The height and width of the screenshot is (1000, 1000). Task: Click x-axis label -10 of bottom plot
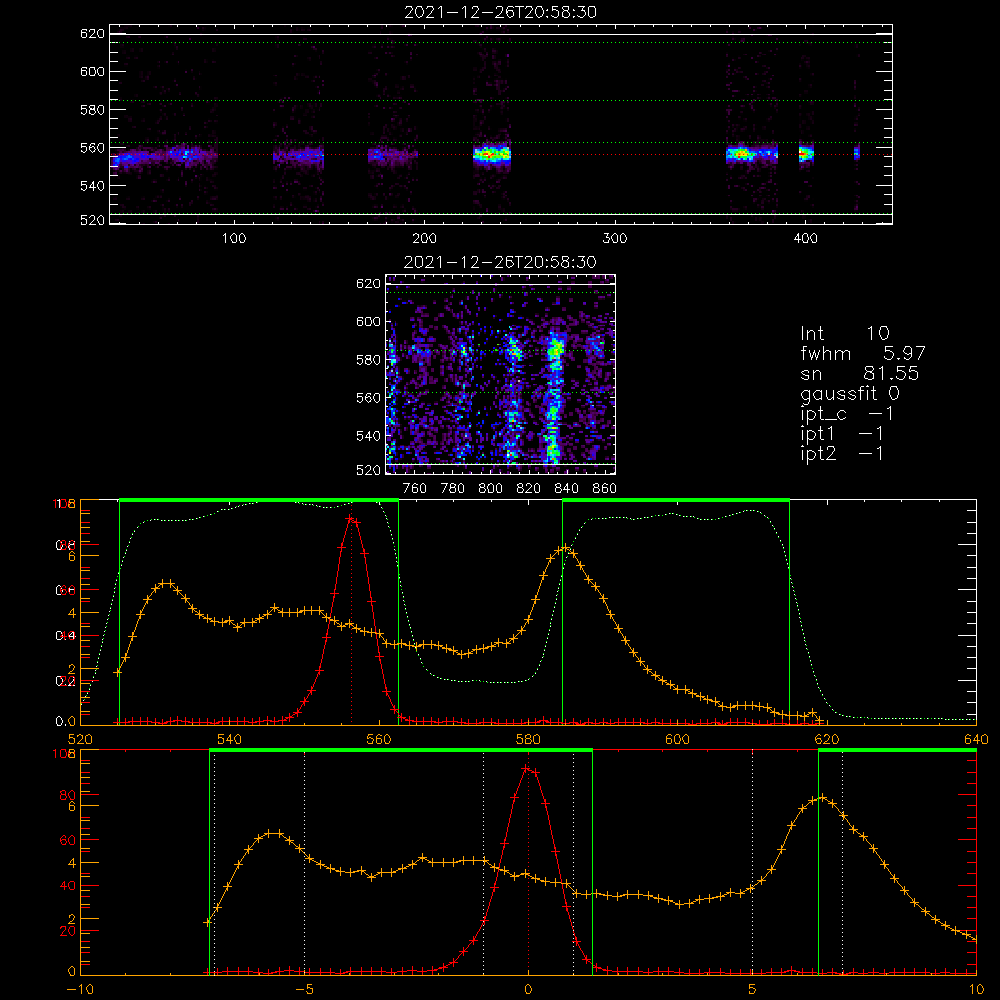80,989
